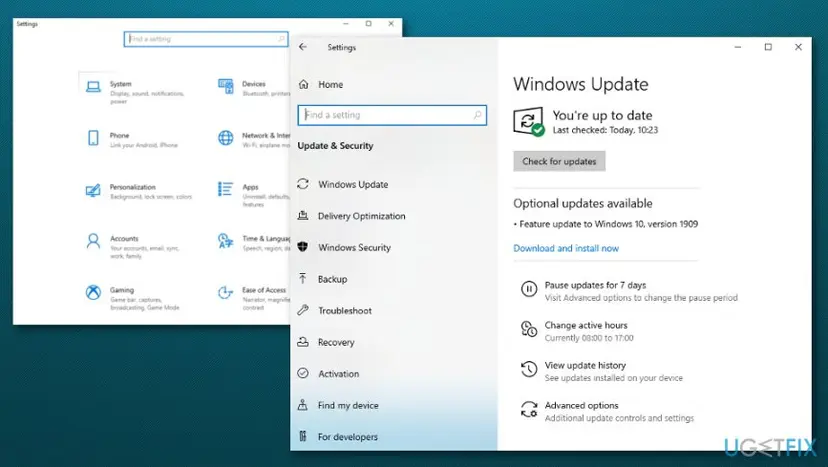Click the Activation checkmark-circle icon

[x=303, y=373]
